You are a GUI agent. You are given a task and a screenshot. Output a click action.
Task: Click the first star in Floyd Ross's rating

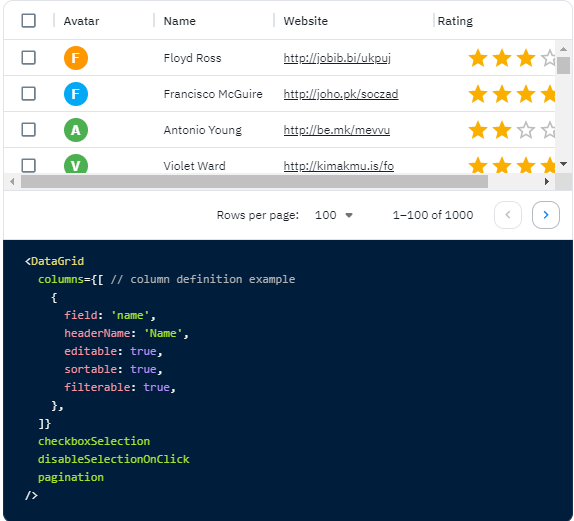[x=478, y=58]
